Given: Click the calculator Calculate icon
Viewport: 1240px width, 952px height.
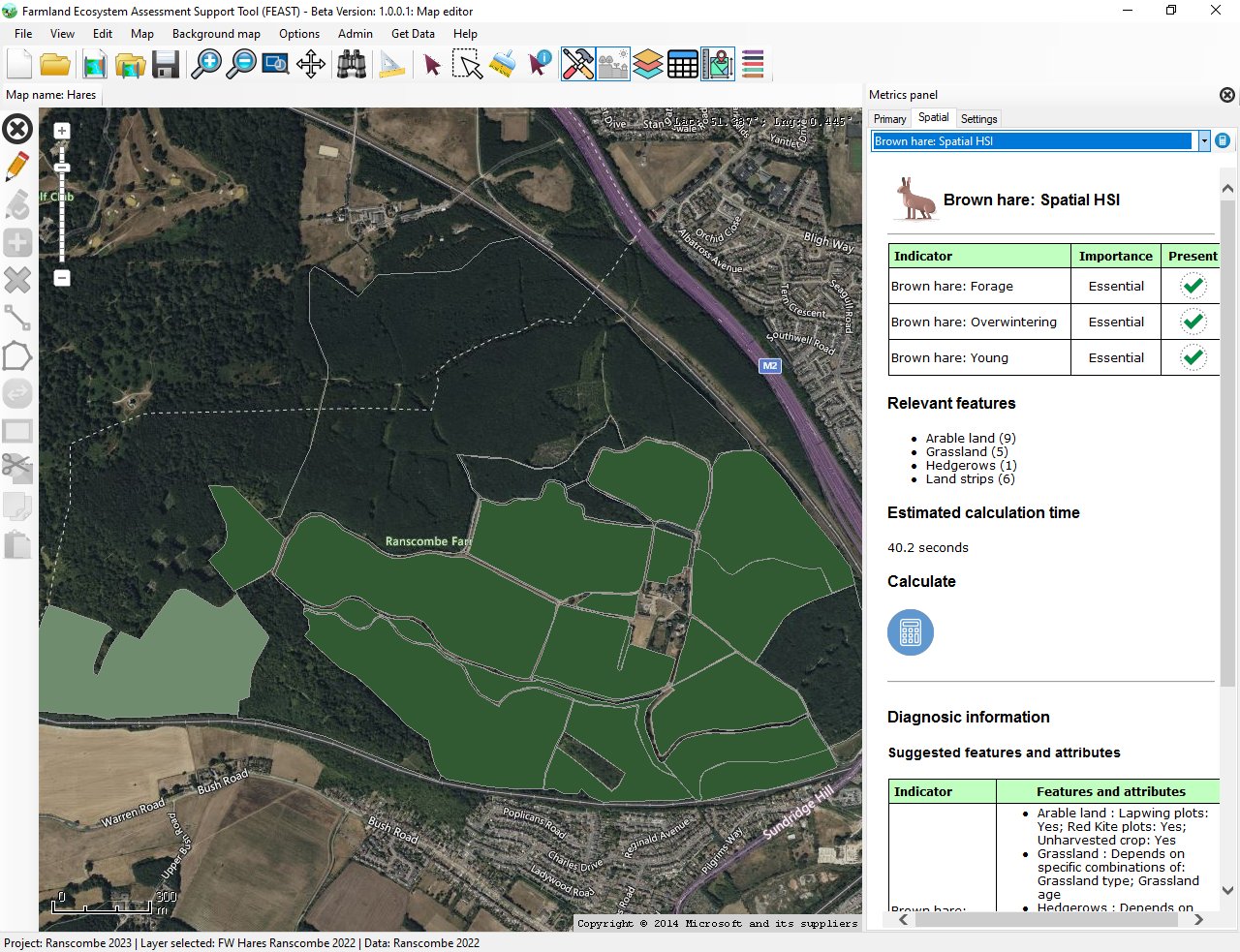Looking at the screenshot, I should click(910, 632).
